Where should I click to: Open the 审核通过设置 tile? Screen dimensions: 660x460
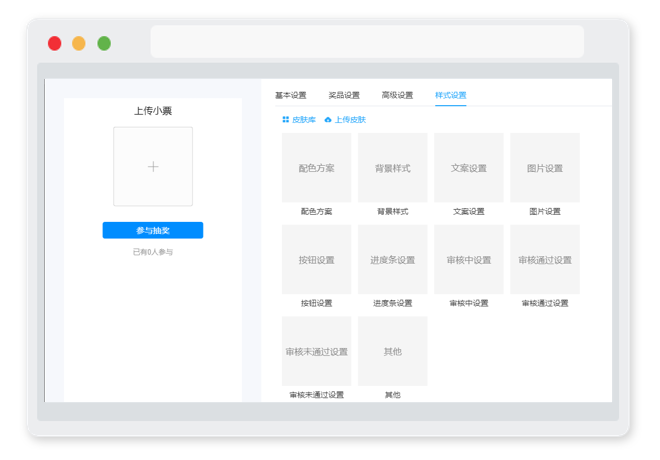tap(545, 259)
